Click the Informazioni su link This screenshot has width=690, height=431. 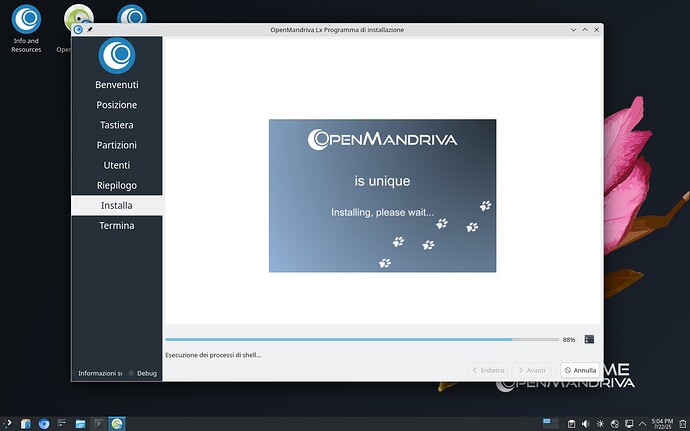pyautogui.click(x=100, y=373)
